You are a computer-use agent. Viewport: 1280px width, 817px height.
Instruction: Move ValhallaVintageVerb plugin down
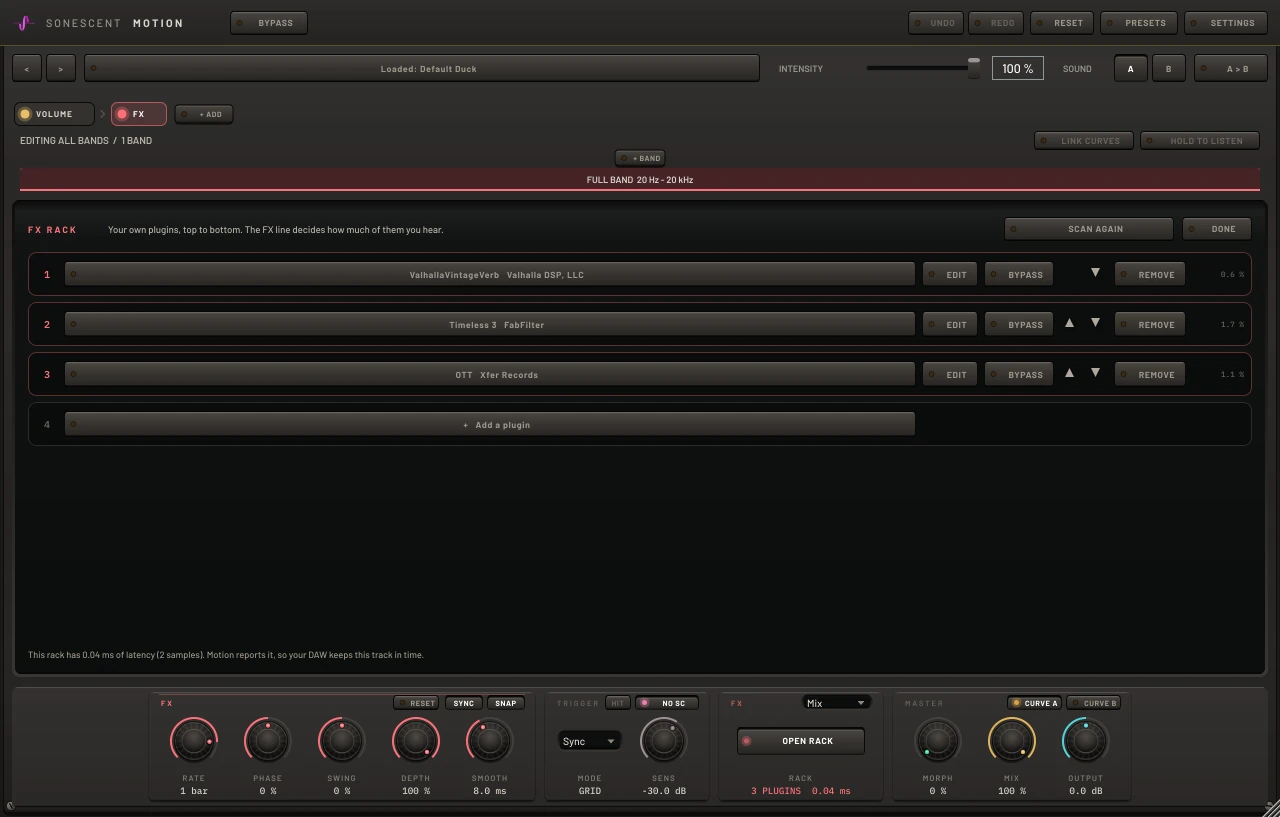1095,273
